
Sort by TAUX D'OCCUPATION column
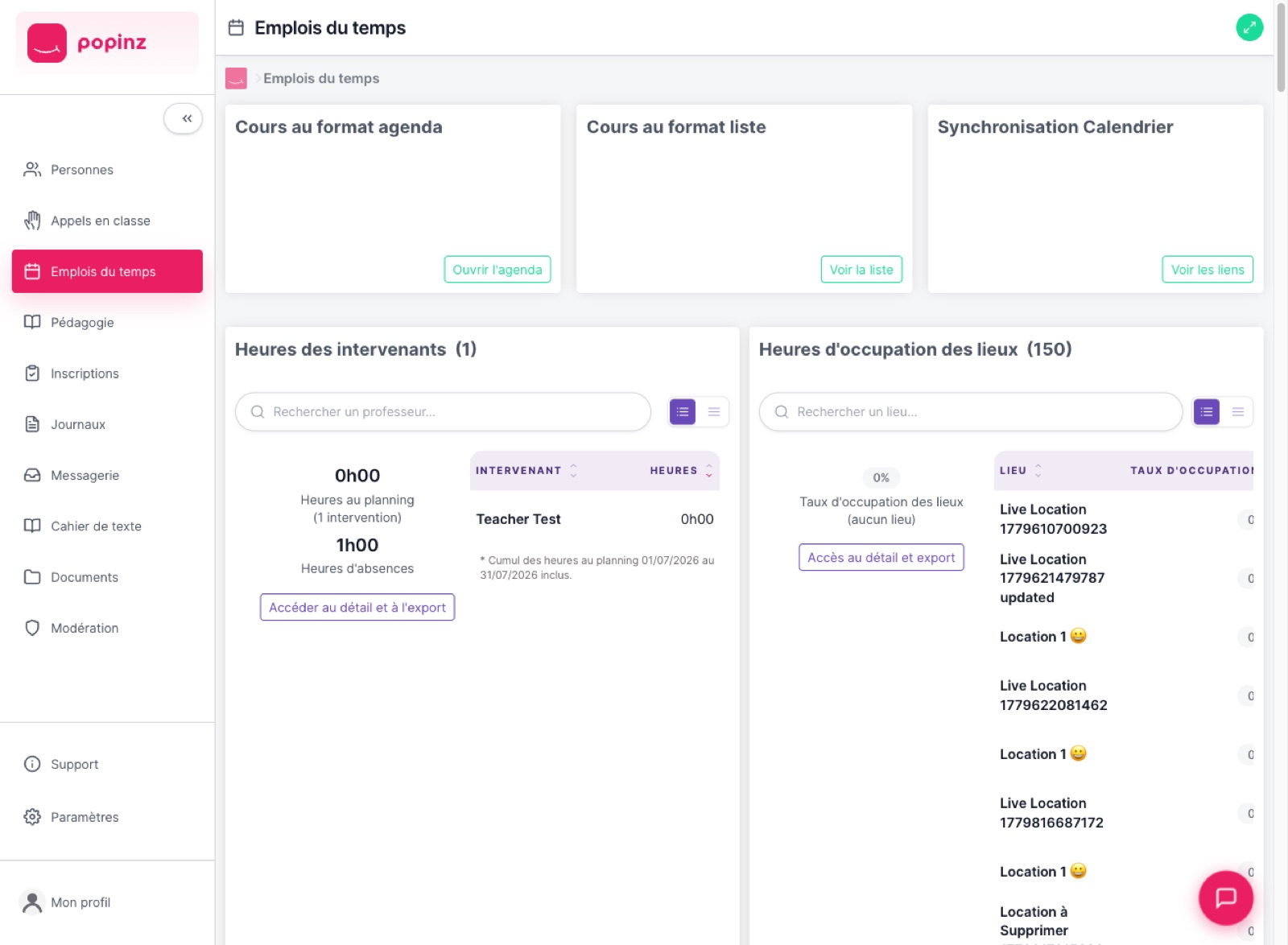[x=1191, y=470]
